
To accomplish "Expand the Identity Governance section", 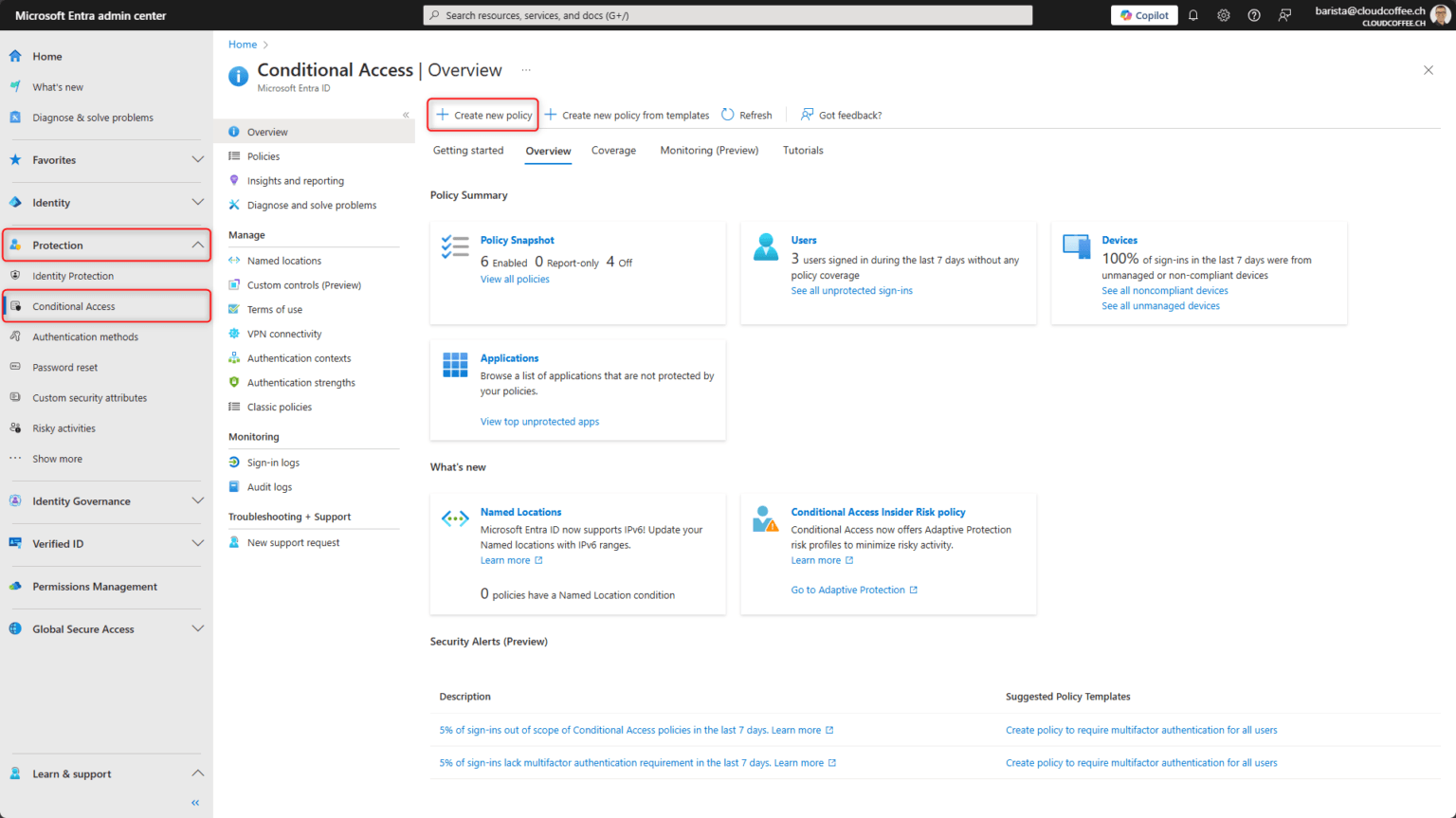I will 197,500.
